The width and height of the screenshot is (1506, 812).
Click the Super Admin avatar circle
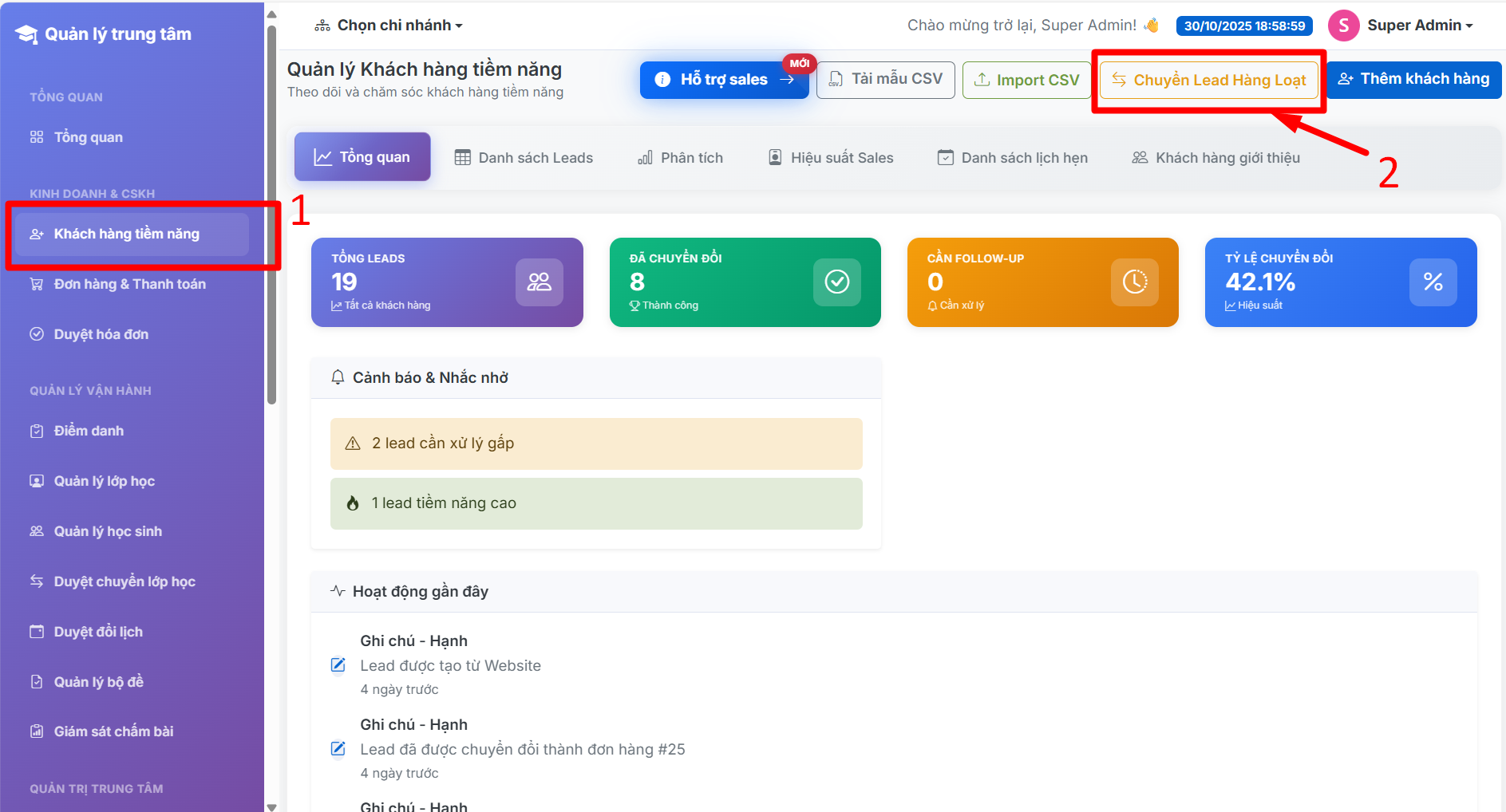1343,26
